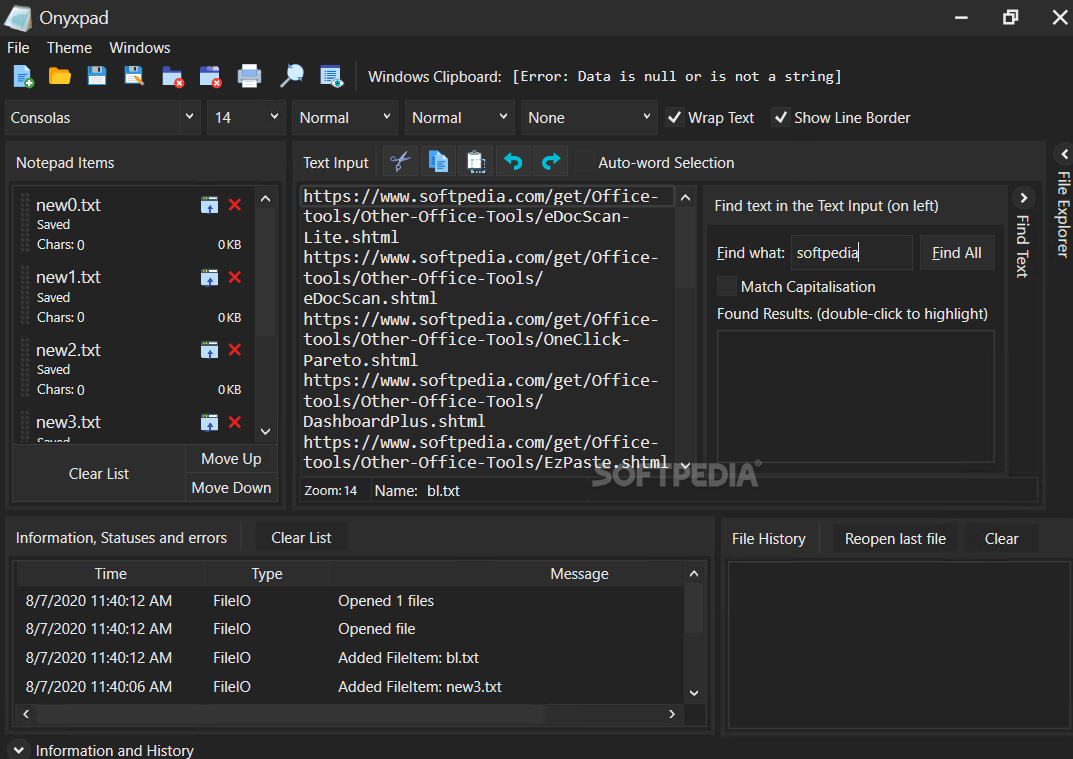
Task: Open new2.txt in new window icon
Action: tap(209, 350)
